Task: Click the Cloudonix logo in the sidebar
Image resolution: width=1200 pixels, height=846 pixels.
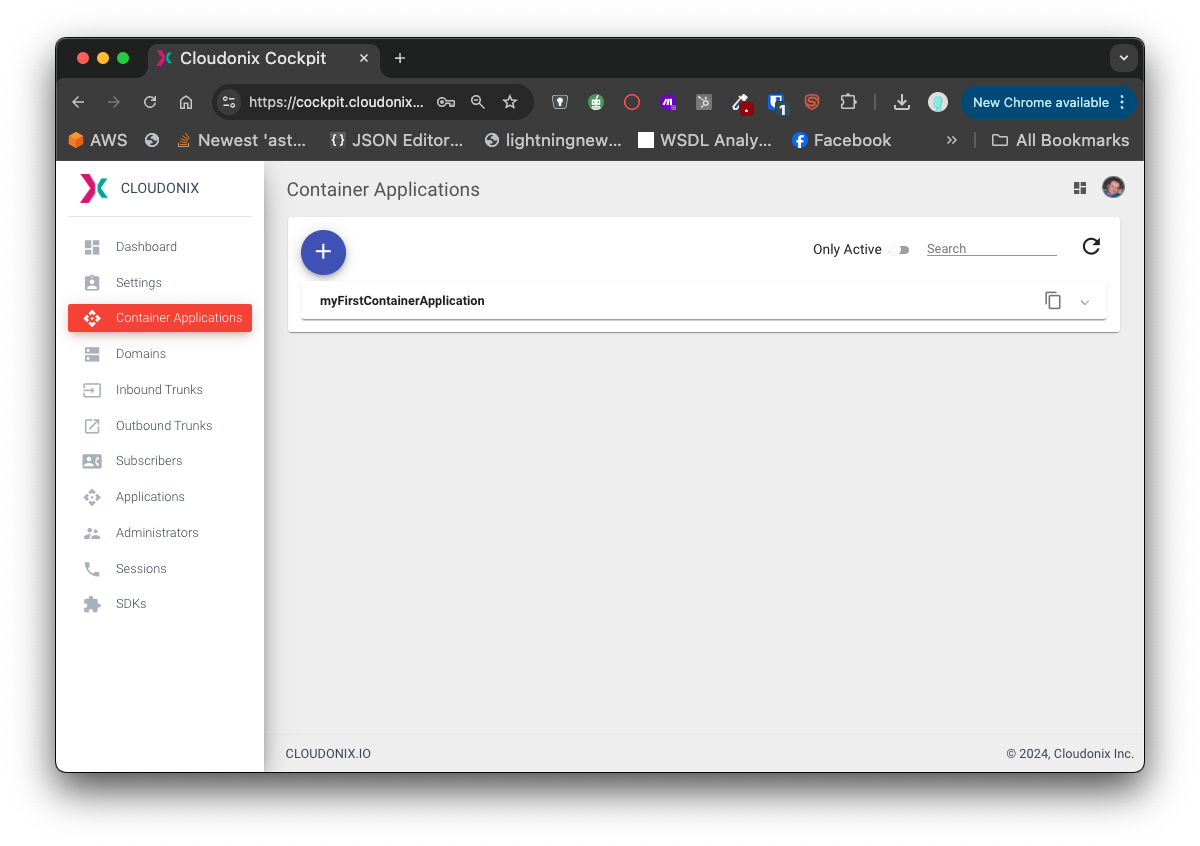Action: tap(94, 188)
